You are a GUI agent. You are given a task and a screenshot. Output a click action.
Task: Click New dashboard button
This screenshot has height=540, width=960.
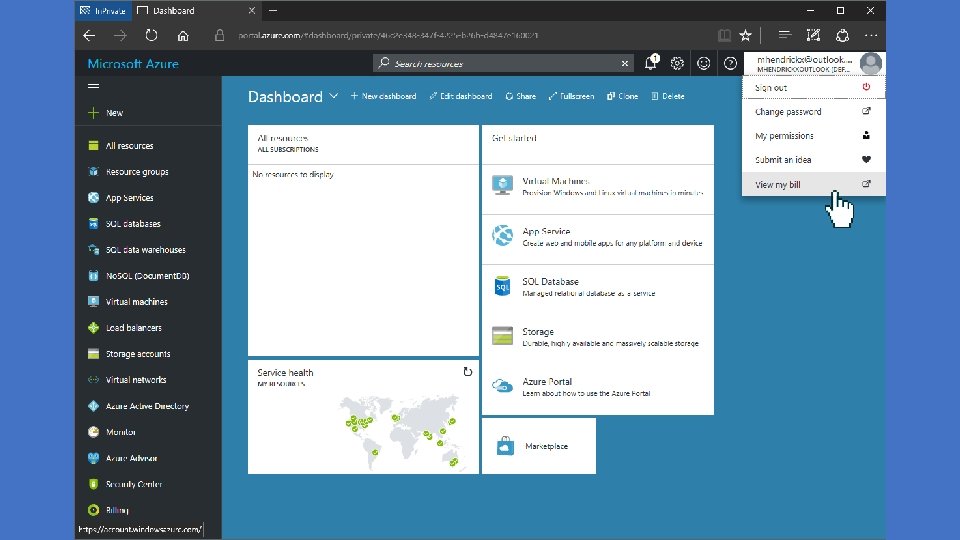pyautogui.click(x=383, y=96)
